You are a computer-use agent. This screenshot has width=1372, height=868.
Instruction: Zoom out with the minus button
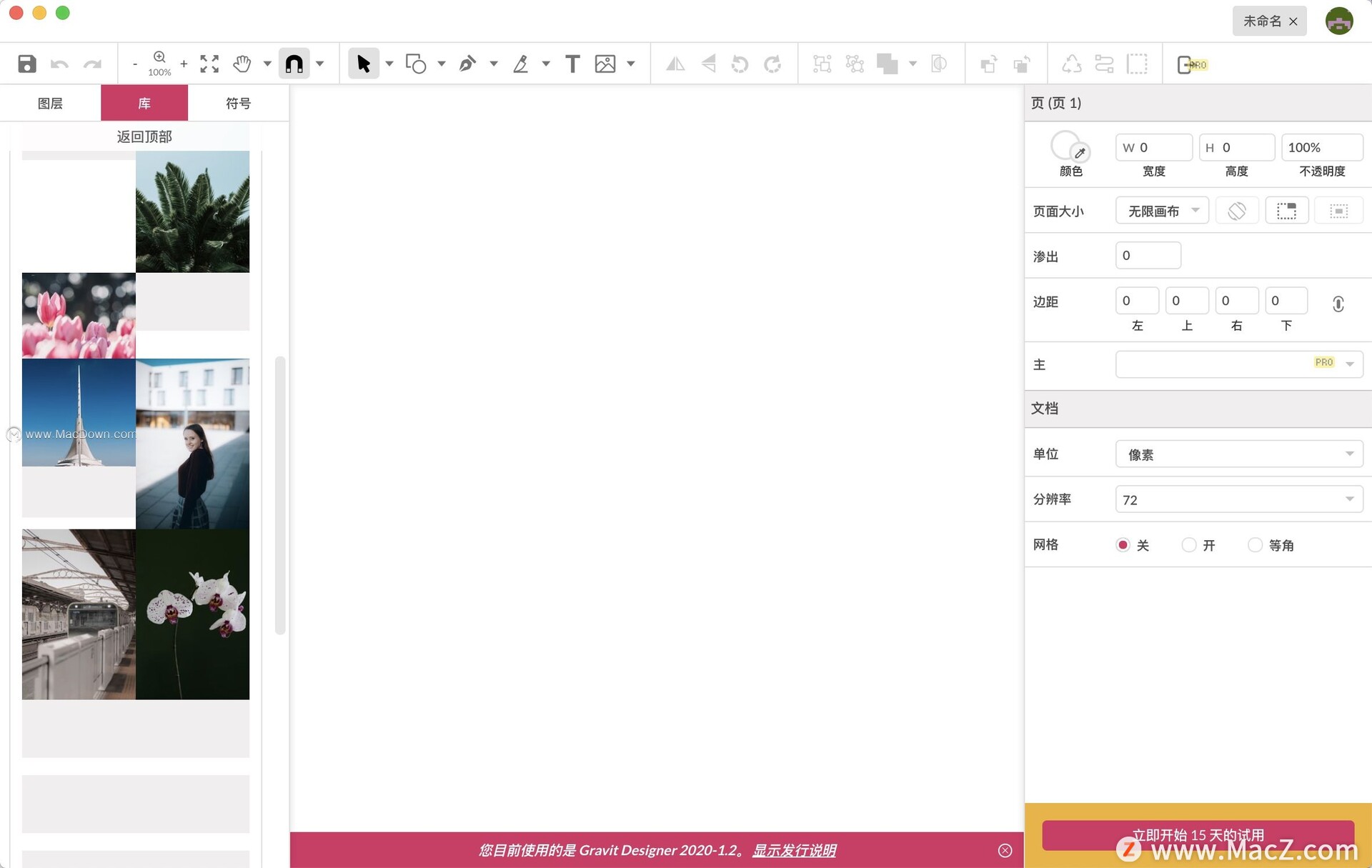135,64
